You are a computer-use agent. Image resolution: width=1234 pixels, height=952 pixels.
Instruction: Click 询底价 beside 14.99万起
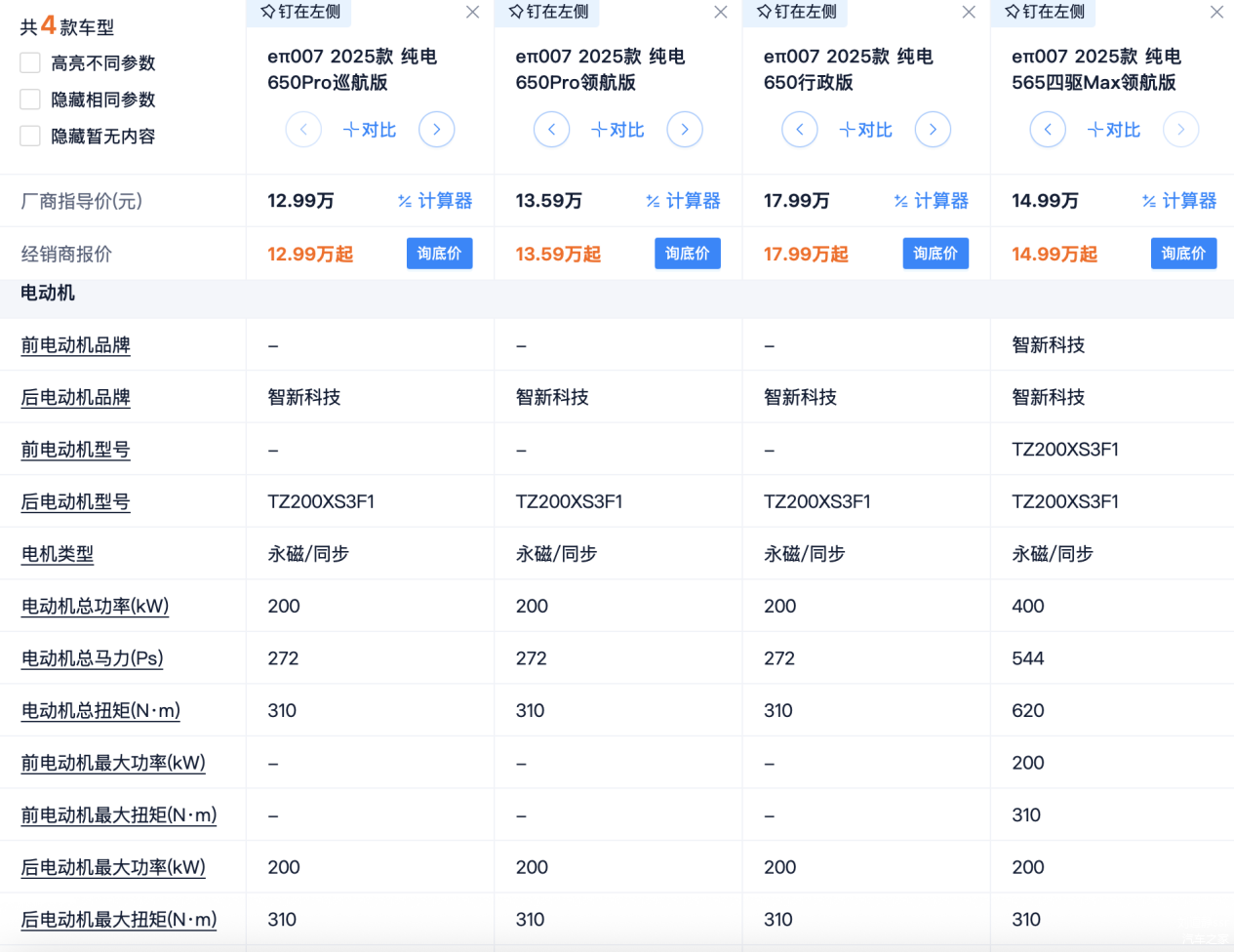point(1184,254)
